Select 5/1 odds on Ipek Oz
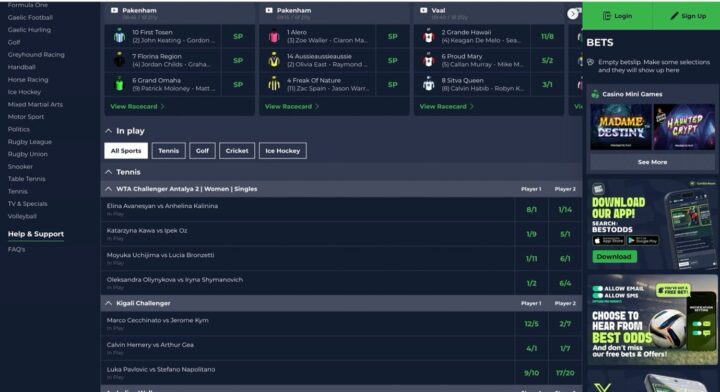This screenshot has height=392, width=720. (565, 234)
